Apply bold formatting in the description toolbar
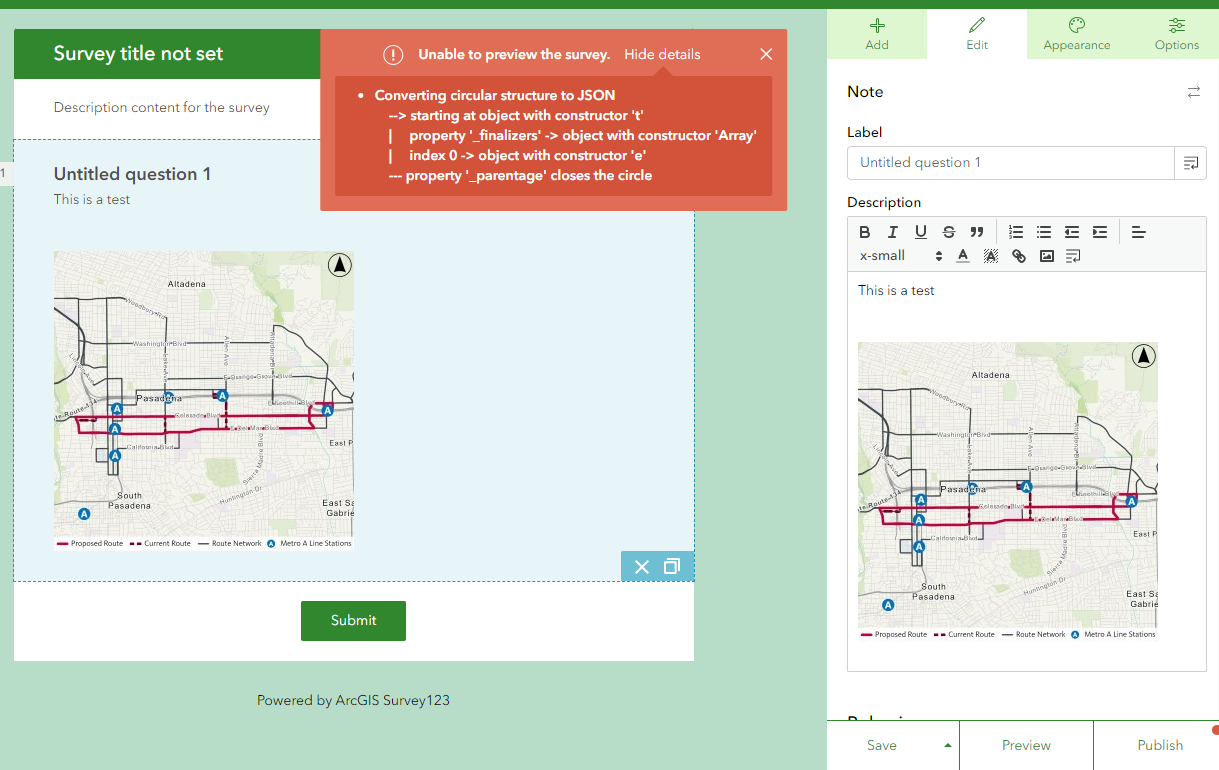 tap(865, 232)
